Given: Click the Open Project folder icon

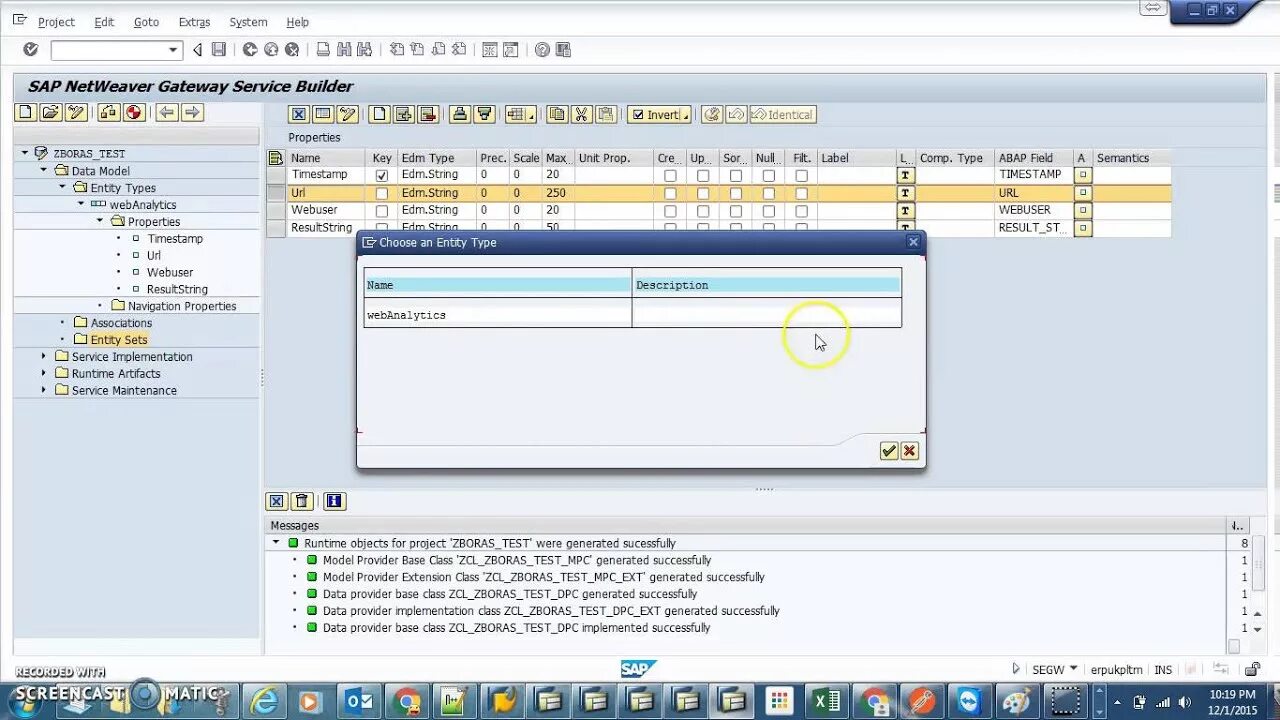Looking at the screenshot, I should tap(50, 112).
